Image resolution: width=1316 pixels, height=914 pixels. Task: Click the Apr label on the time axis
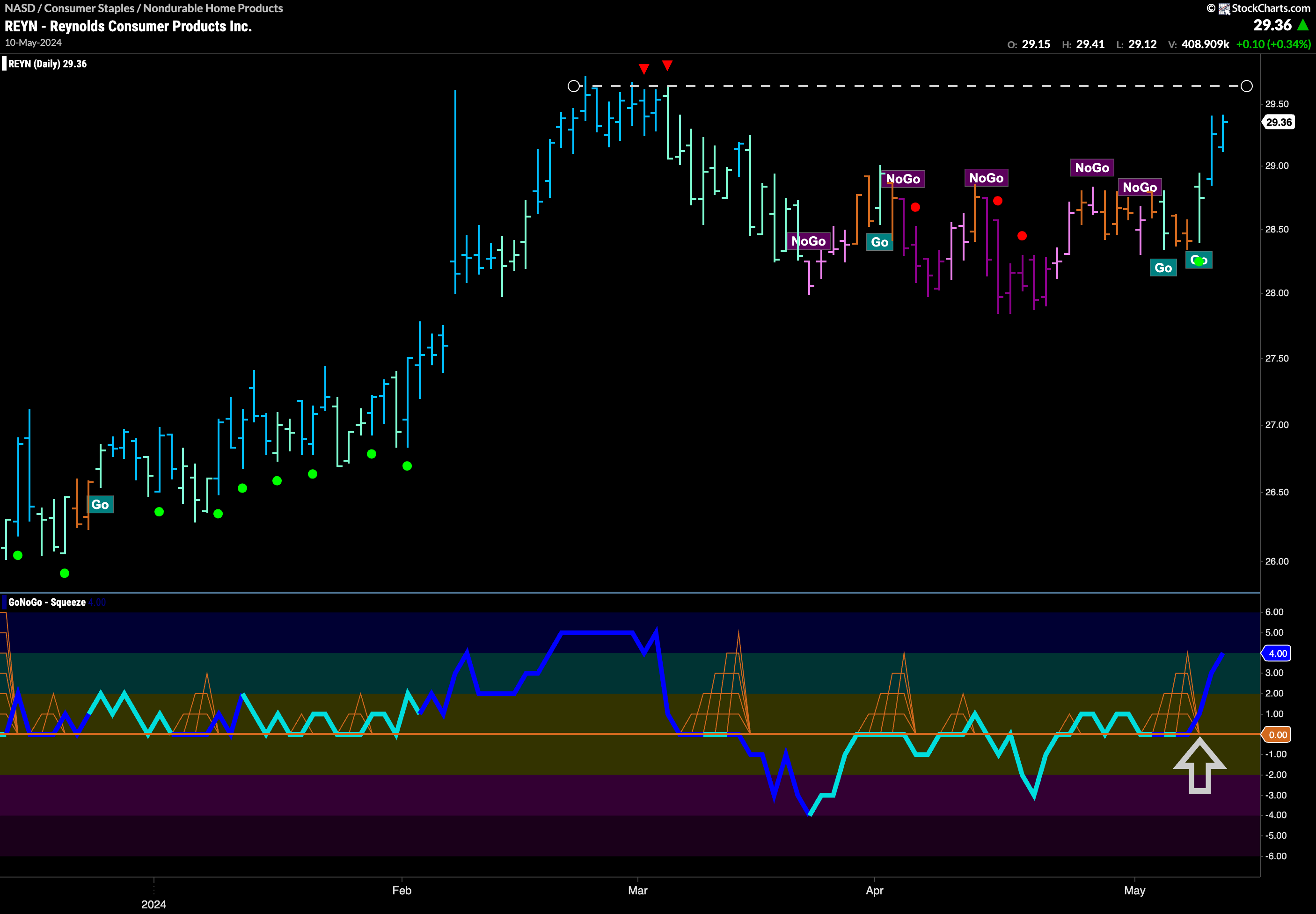click(874, 891)
